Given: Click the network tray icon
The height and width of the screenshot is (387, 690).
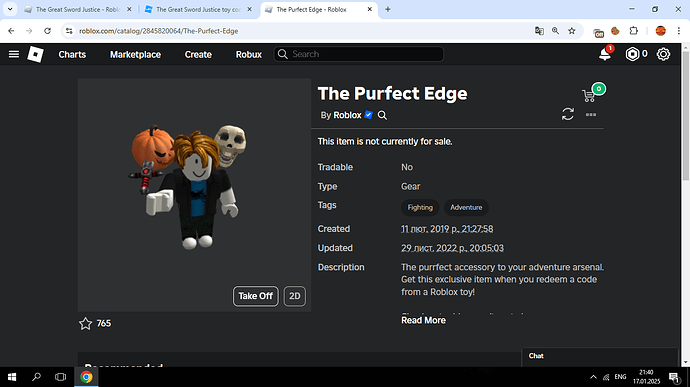Looking at the screenshot, I should [x=606, y=377].
